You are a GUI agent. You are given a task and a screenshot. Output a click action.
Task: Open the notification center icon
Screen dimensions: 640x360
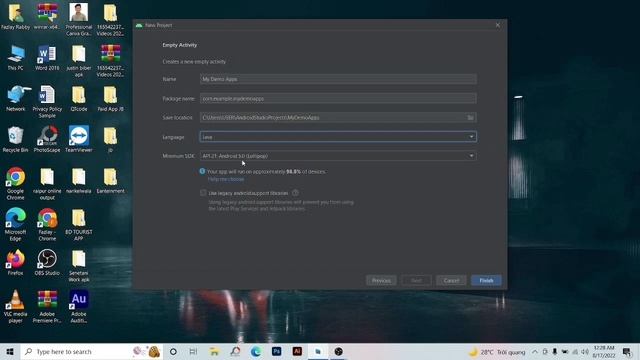[627, 351]
